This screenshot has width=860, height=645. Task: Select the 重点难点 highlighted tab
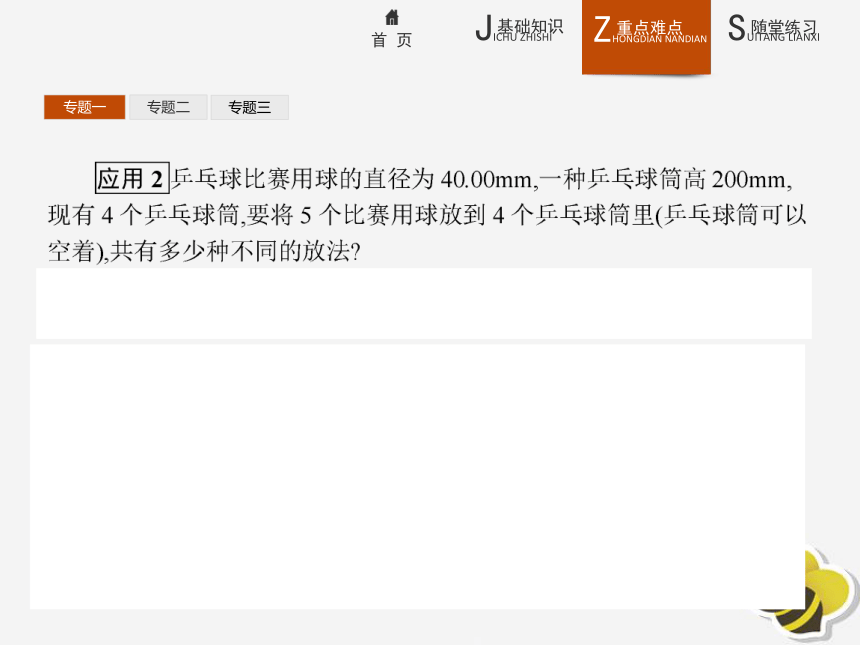(646, 37)
